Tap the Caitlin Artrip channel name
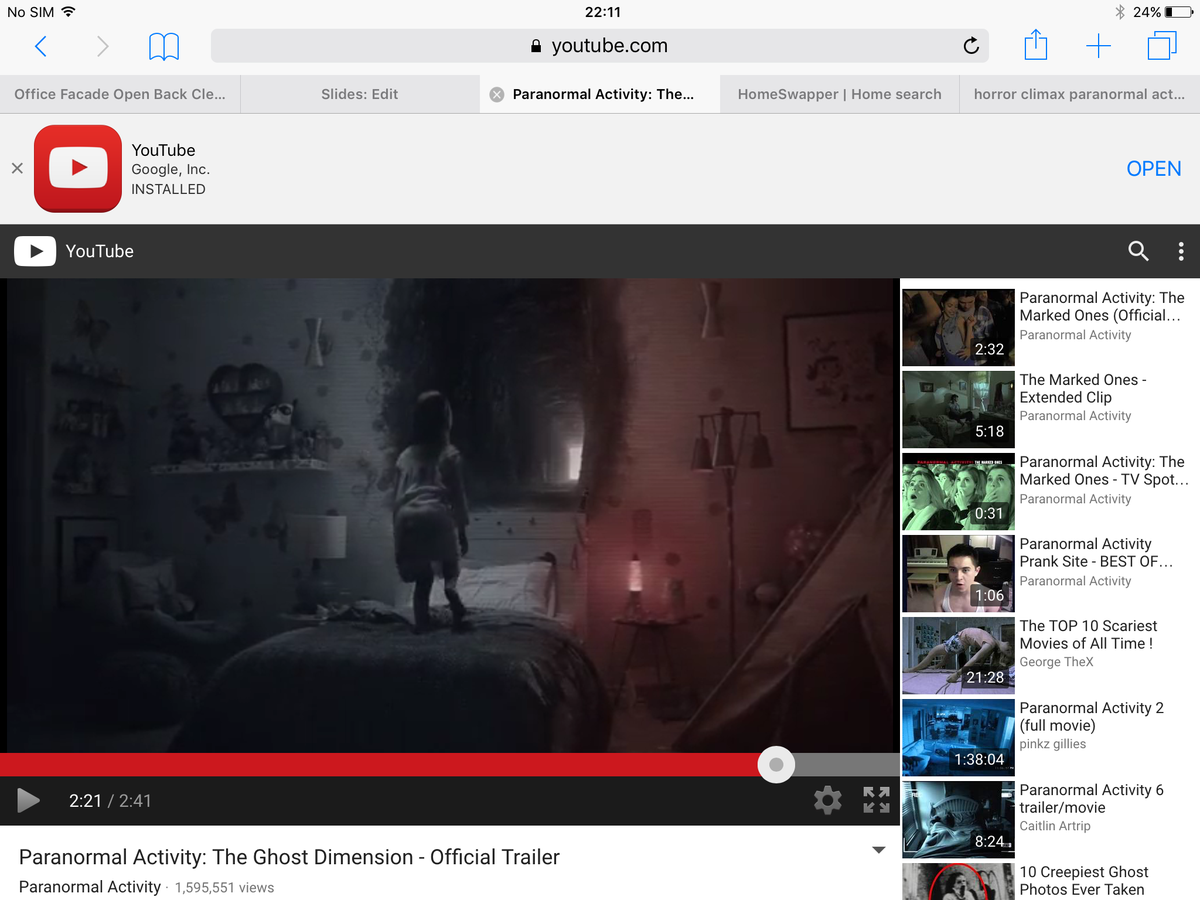Screen dimensions: 1200x900 tap(1055, 826)
